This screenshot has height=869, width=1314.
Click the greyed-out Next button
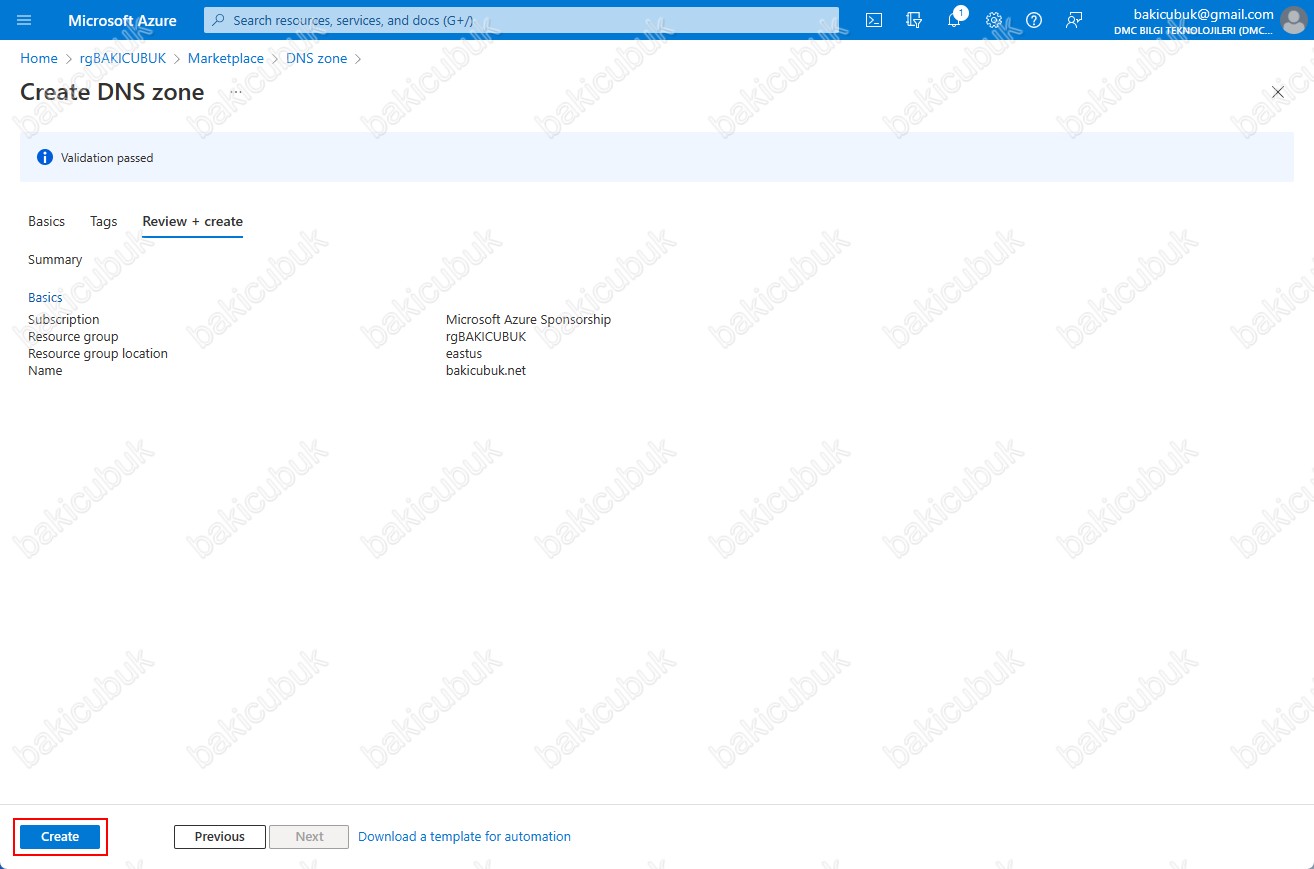[310, 837]
